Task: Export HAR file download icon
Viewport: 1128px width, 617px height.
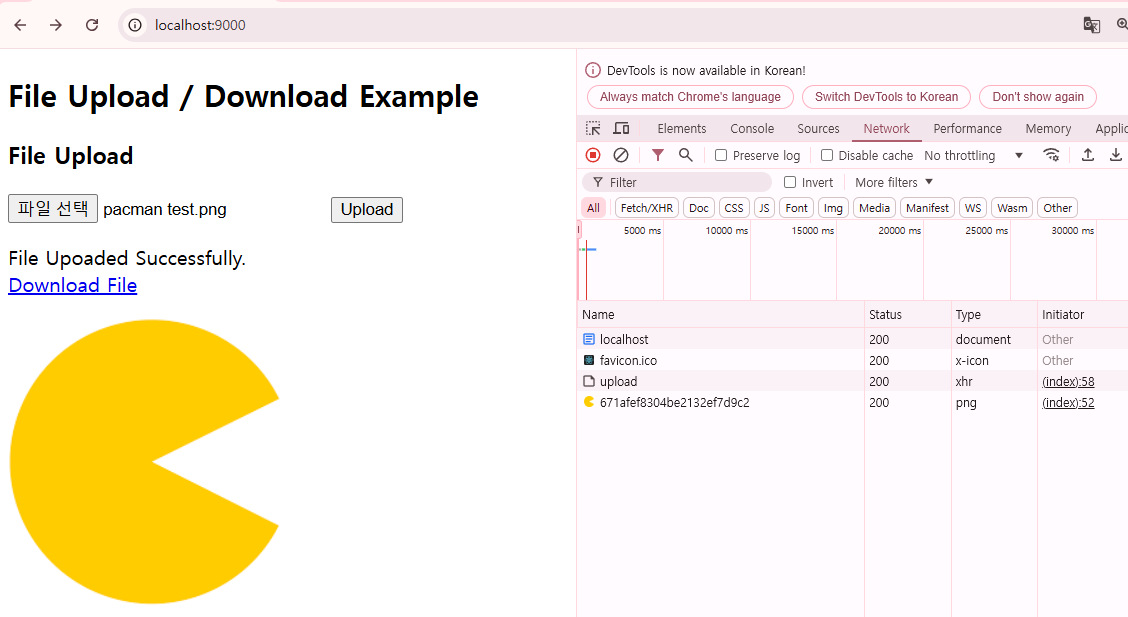Action: pyautogui.click(x=1115, y=155)
